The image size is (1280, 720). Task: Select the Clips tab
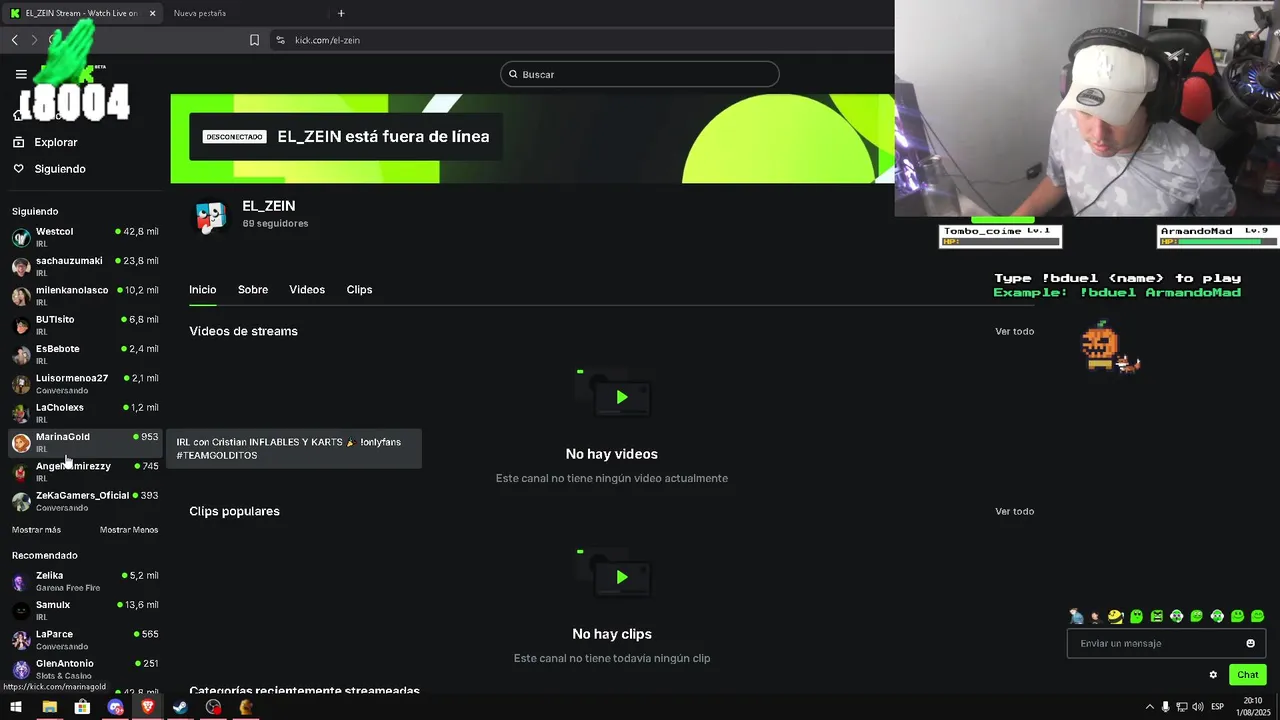click(359, 290)
